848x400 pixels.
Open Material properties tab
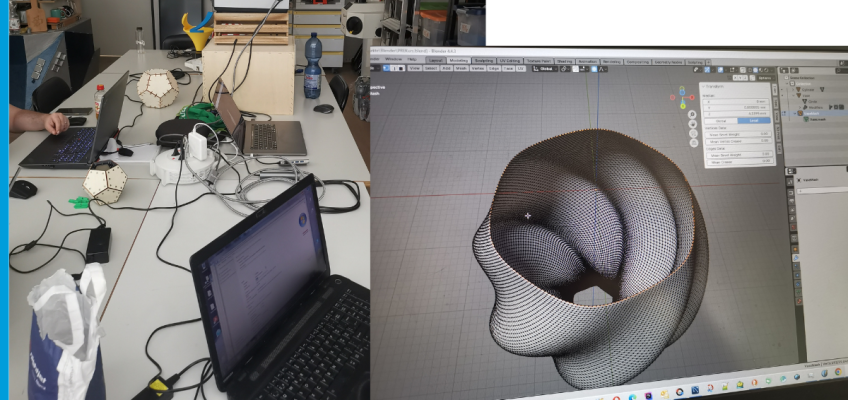(799, 301)
